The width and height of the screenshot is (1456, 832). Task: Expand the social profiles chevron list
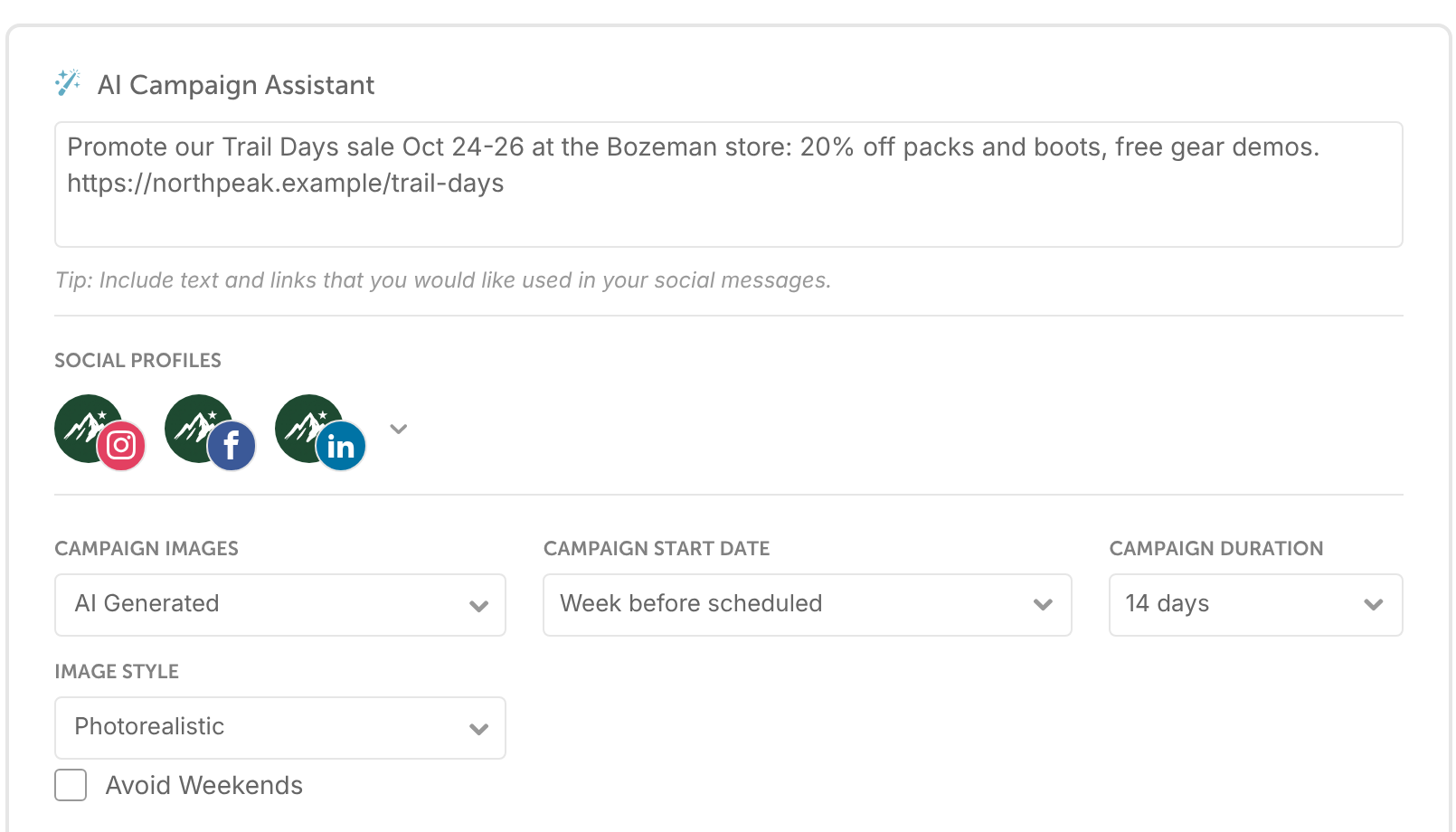coord(399,429)
